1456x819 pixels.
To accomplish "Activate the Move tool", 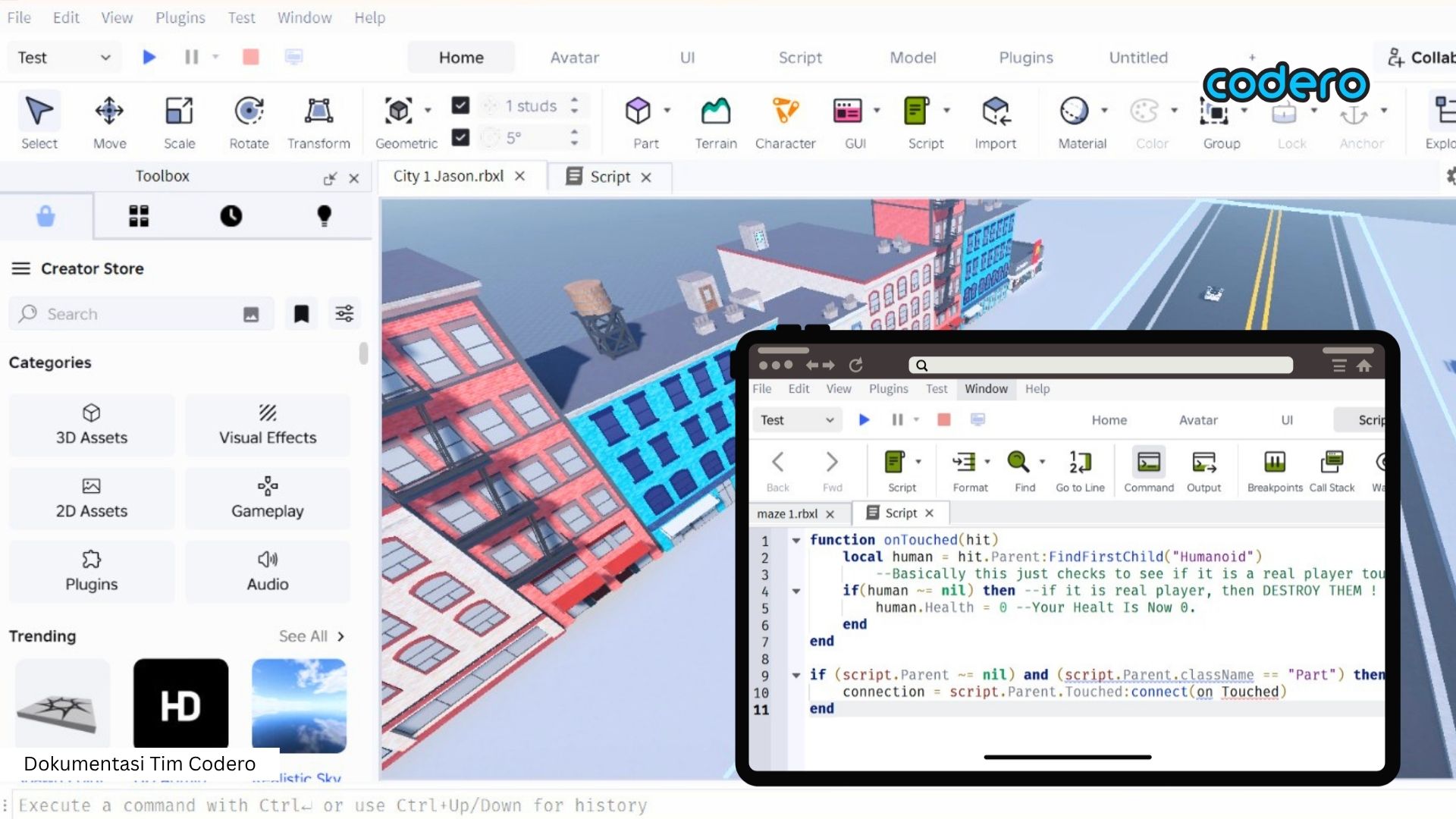I will (x=109, y=121).
